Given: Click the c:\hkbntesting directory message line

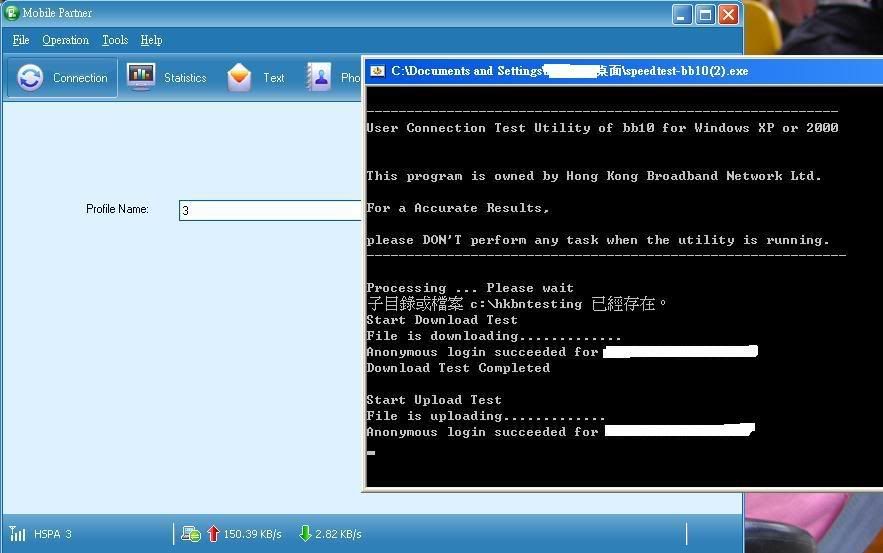Looking at the screenshot, I should tap(516, 304).
